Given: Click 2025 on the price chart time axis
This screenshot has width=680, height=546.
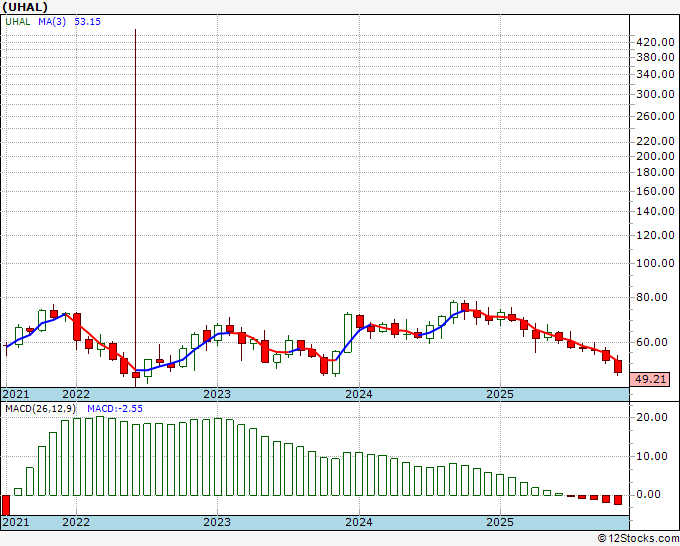Looking at the screenshot, I should pos(500,394).
